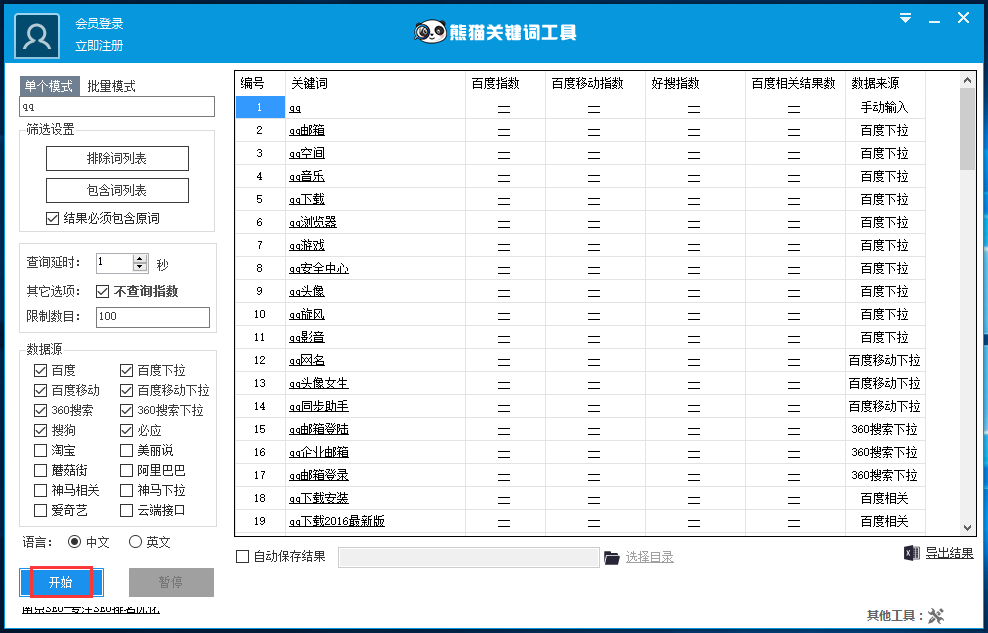Uncheck the 搜狗 data source
Image resolution: width=988 pixels, height=633 pixels.
click(40, 431)
